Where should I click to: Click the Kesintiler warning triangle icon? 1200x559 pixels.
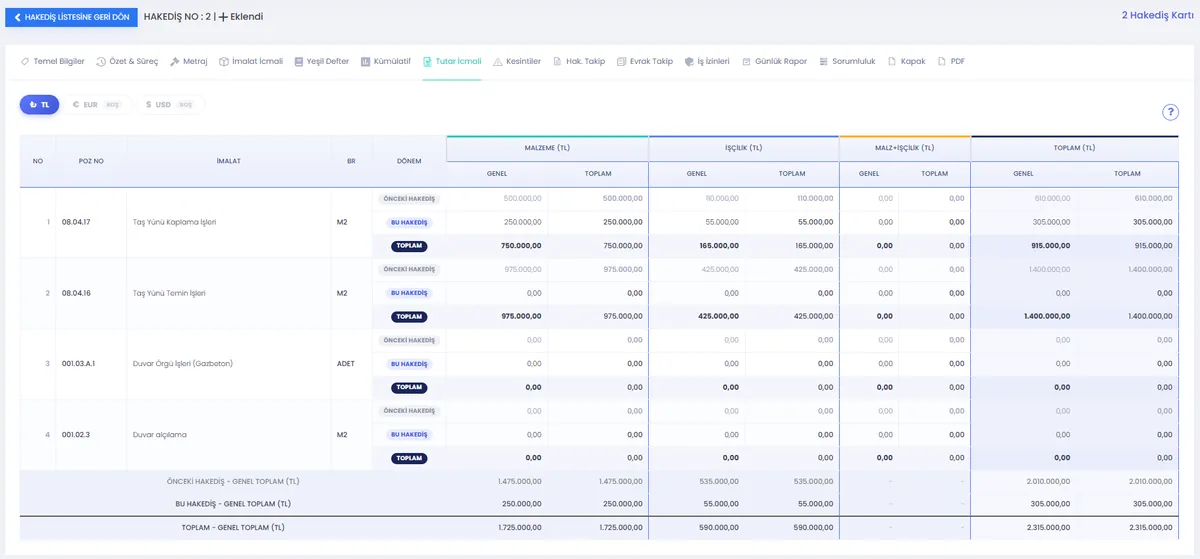point(498,61)
